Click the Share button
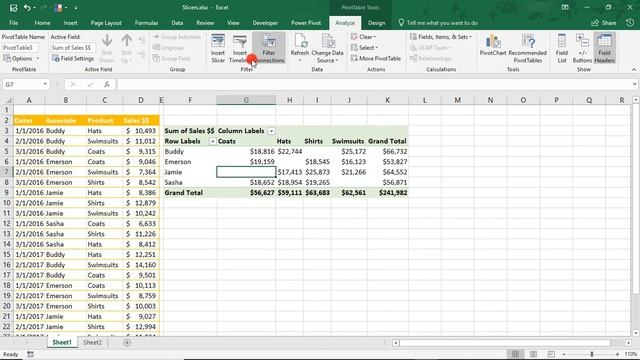The width and height of the screenshot is (640, 360). 604,23
